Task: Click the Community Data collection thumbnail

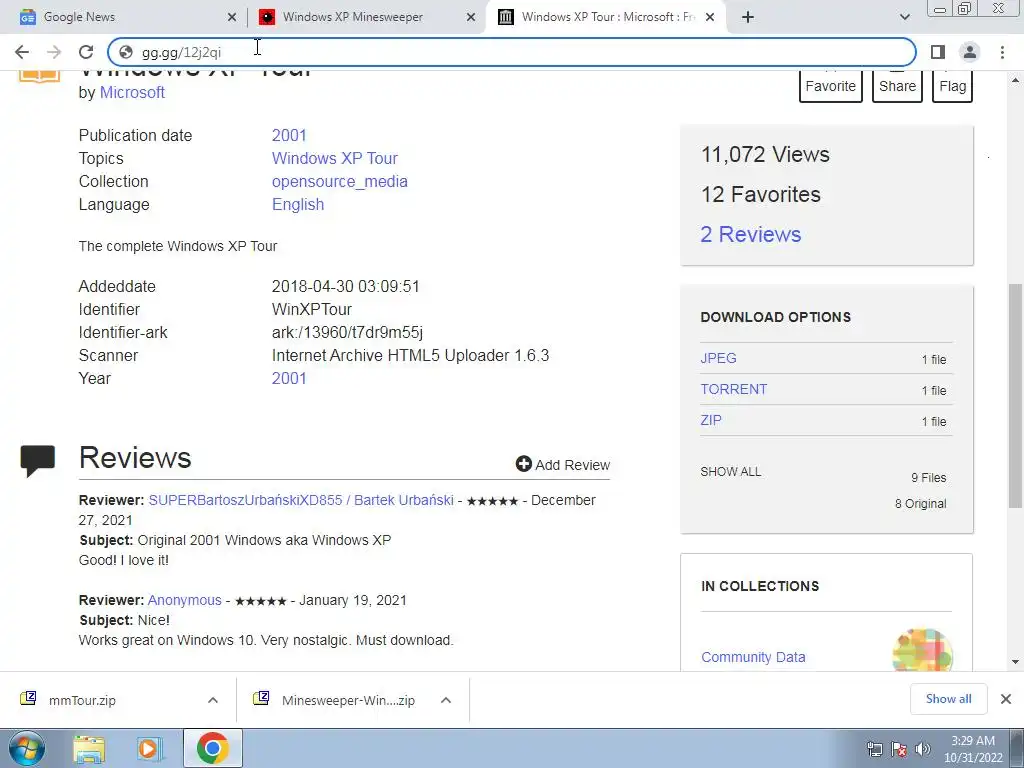Action: (922, 650)
